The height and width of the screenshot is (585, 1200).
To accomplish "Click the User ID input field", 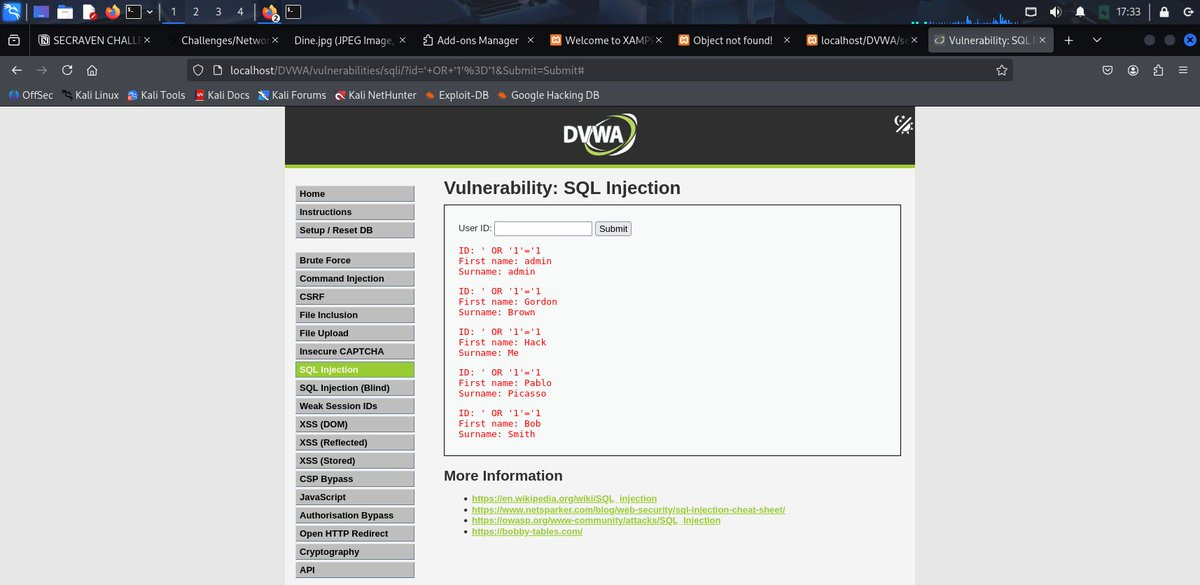I will pyautogui.click(x=543, y=229).
